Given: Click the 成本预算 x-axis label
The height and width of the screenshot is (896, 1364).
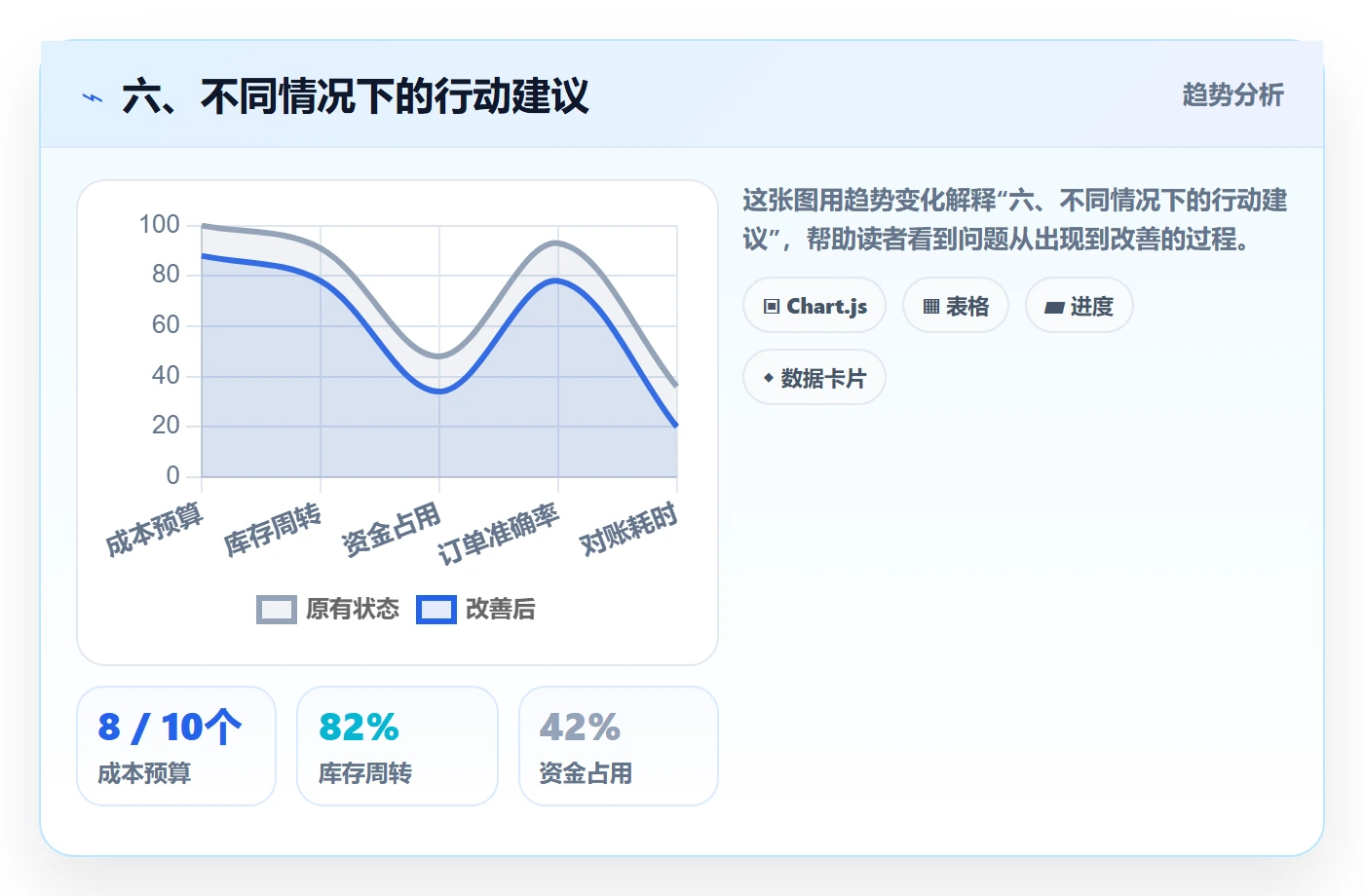Looking at the screenshot, I should pos(155,530).
